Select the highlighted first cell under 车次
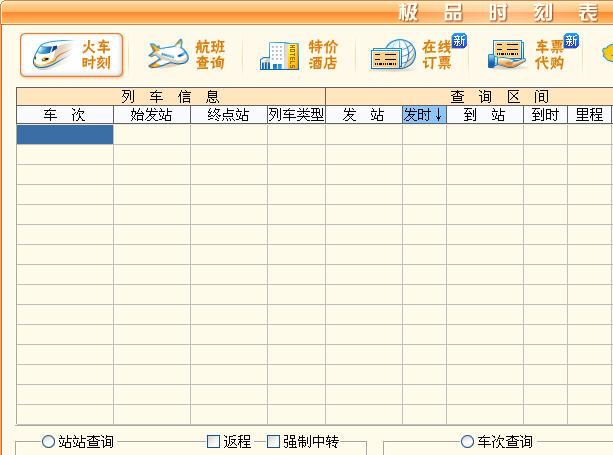Image resolution: width=613 pixels, height=455 pixels. tap(65, 134)
